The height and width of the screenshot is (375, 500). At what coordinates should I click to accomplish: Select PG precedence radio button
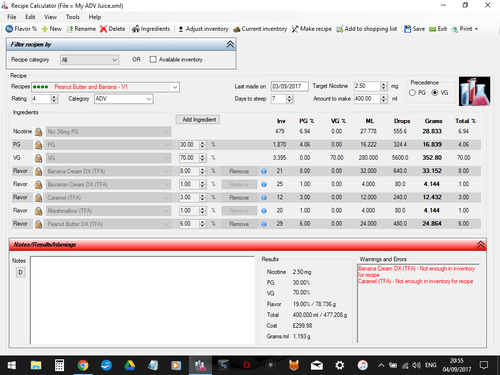[x=412, y=93]
